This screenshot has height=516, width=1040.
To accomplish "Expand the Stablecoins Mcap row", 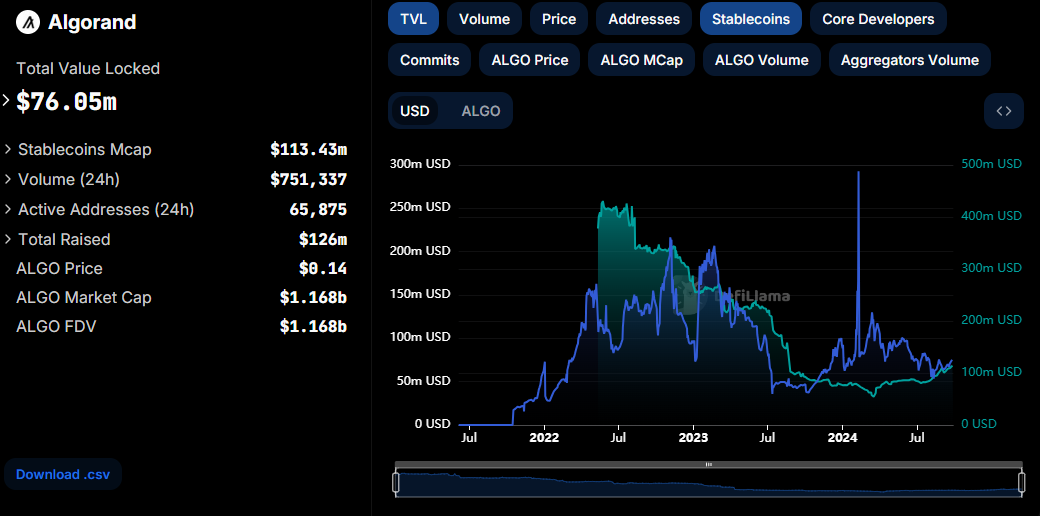I will (8, 149).
